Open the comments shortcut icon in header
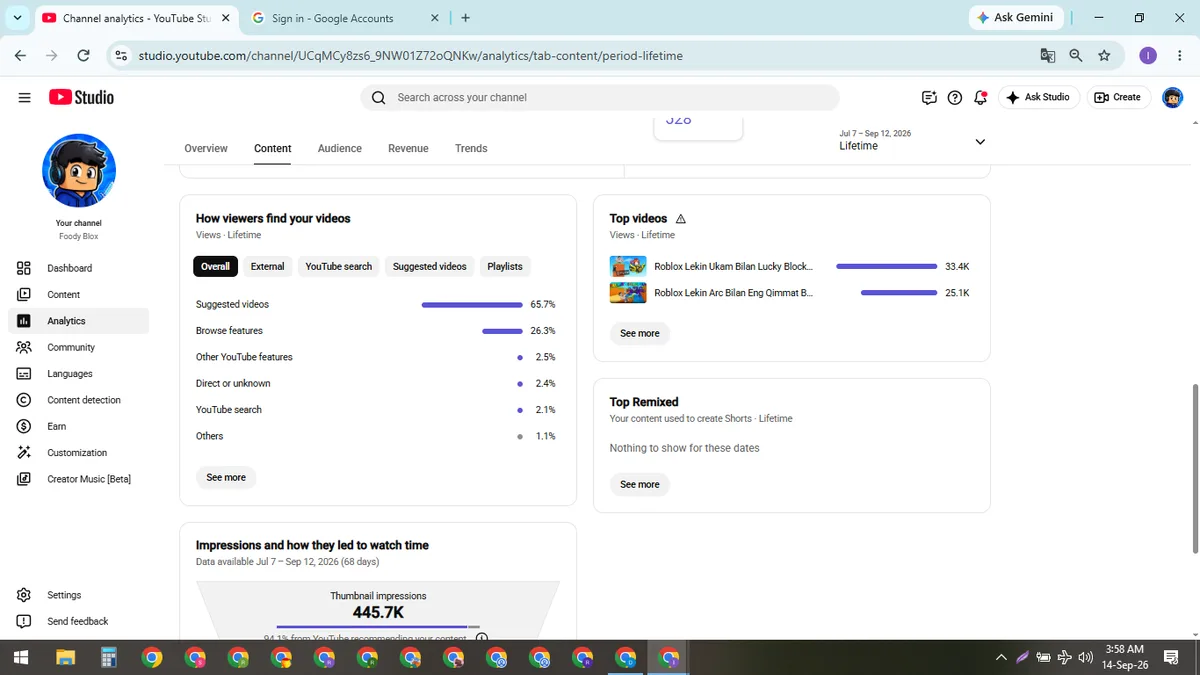The image size is (1200, 675). click(x=929, y=97)
